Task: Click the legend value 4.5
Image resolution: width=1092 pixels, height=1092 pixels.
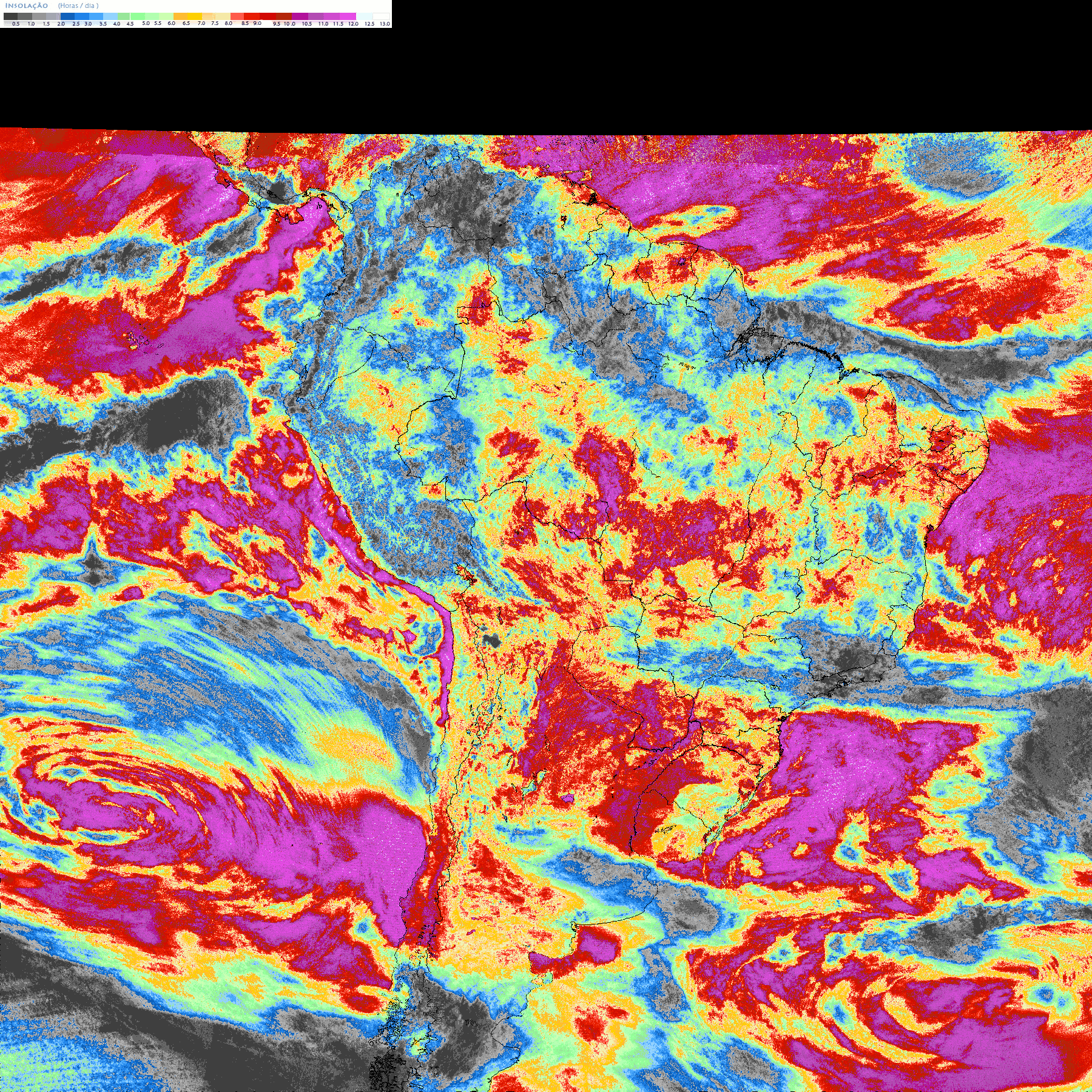Action: click(x=130, y=24)
